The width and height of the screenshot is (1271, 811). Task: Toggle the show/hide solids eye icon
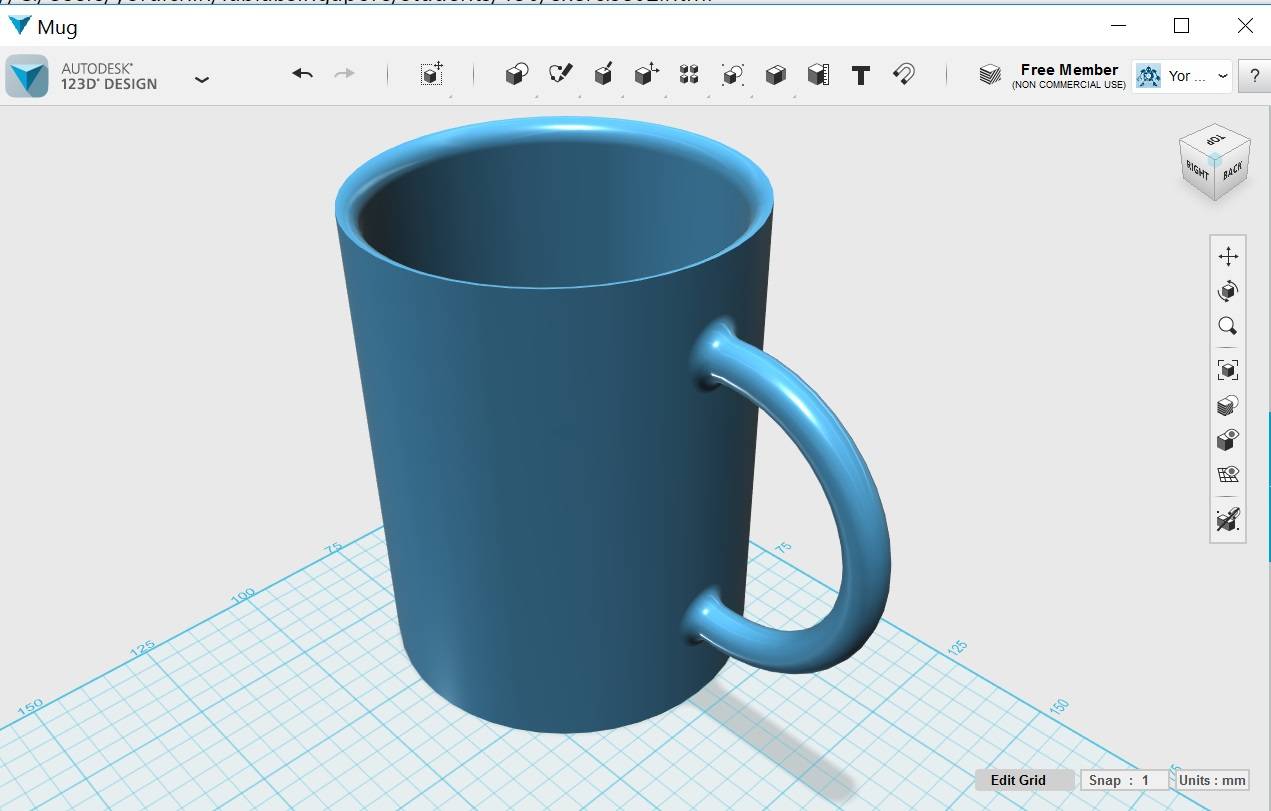(1228, 440)
